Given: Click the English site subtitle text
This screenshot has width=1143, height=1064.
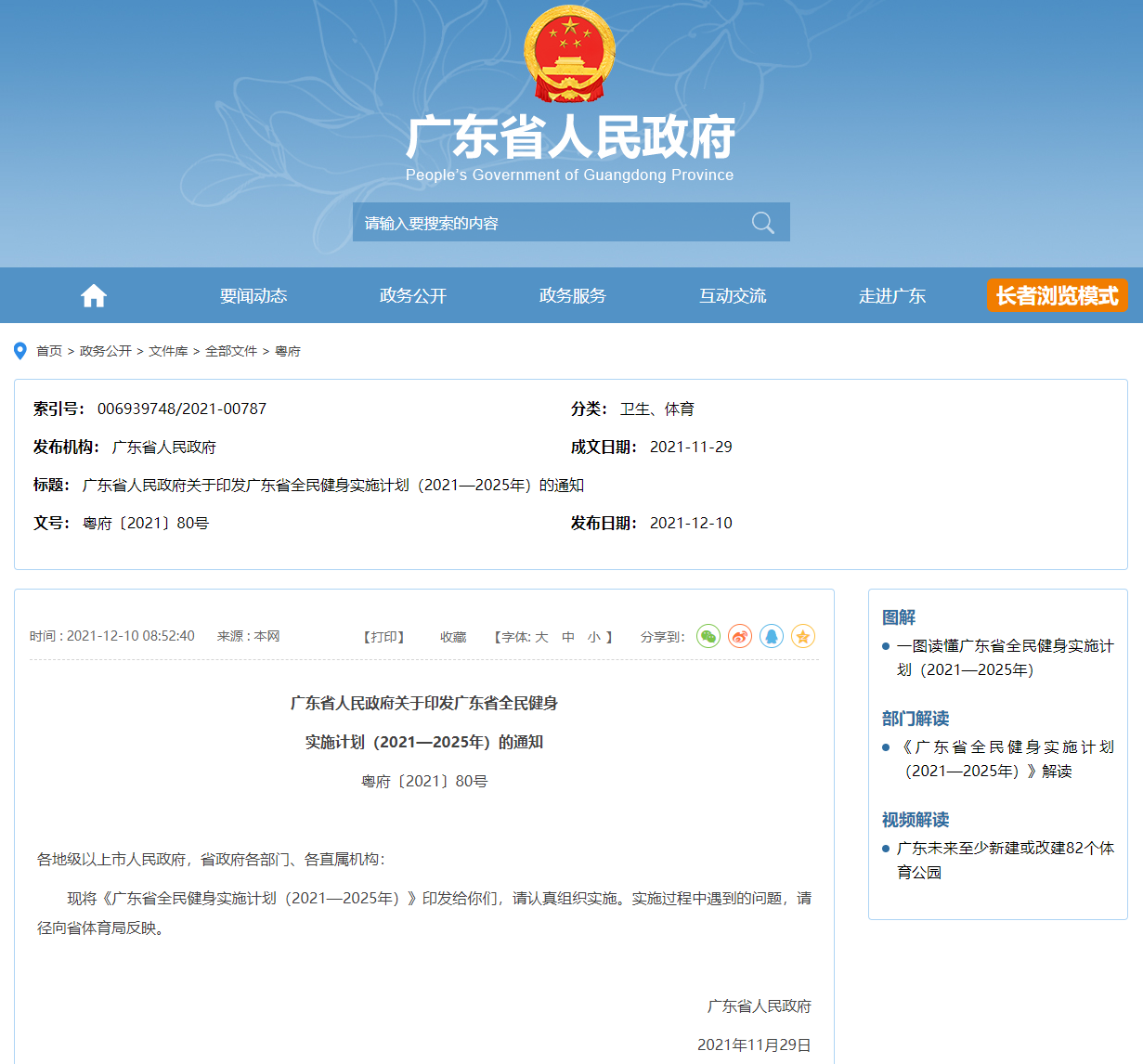Looking at the screenshot, I should pyautogui.click(x=570, y=175).
